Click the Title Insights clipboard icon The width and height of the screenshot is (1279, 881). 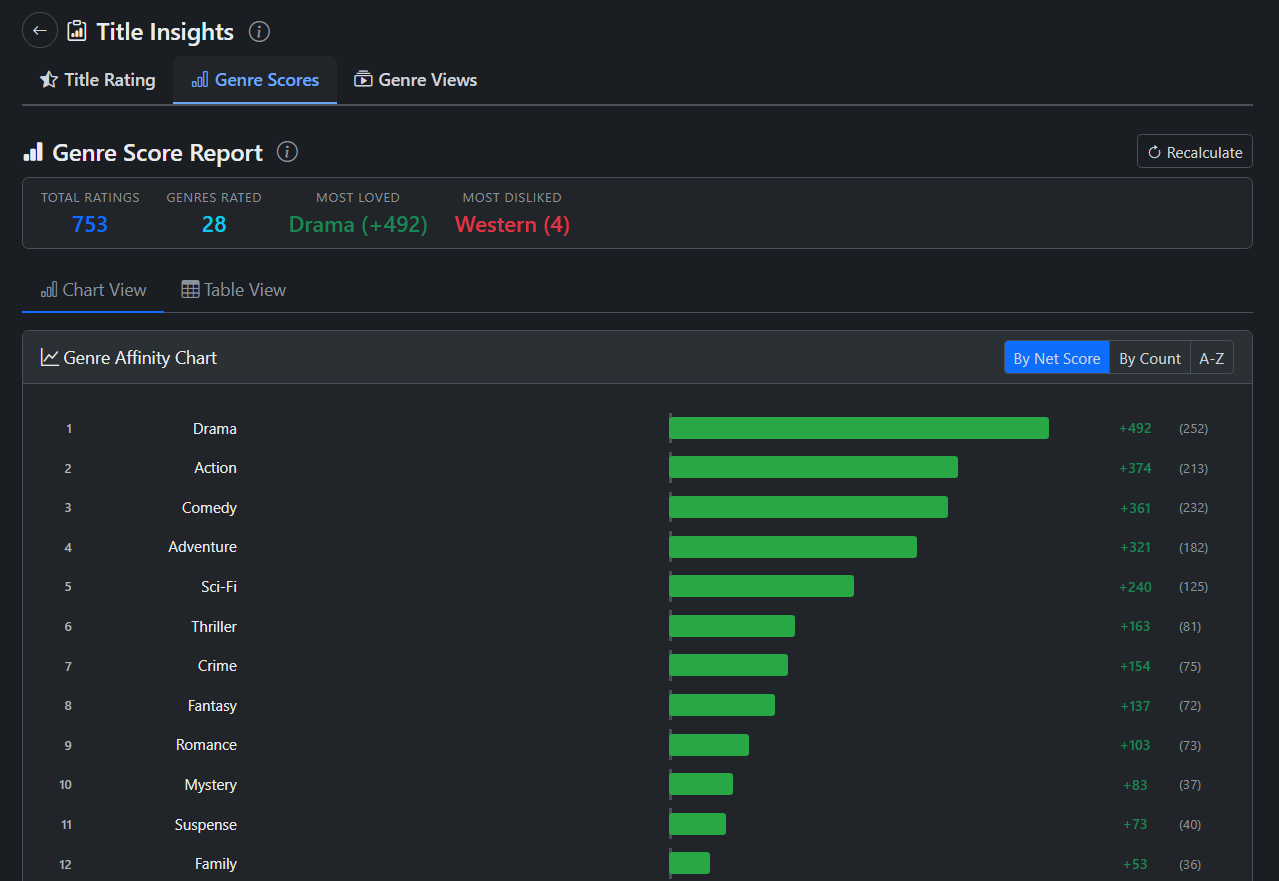[77, 32]
